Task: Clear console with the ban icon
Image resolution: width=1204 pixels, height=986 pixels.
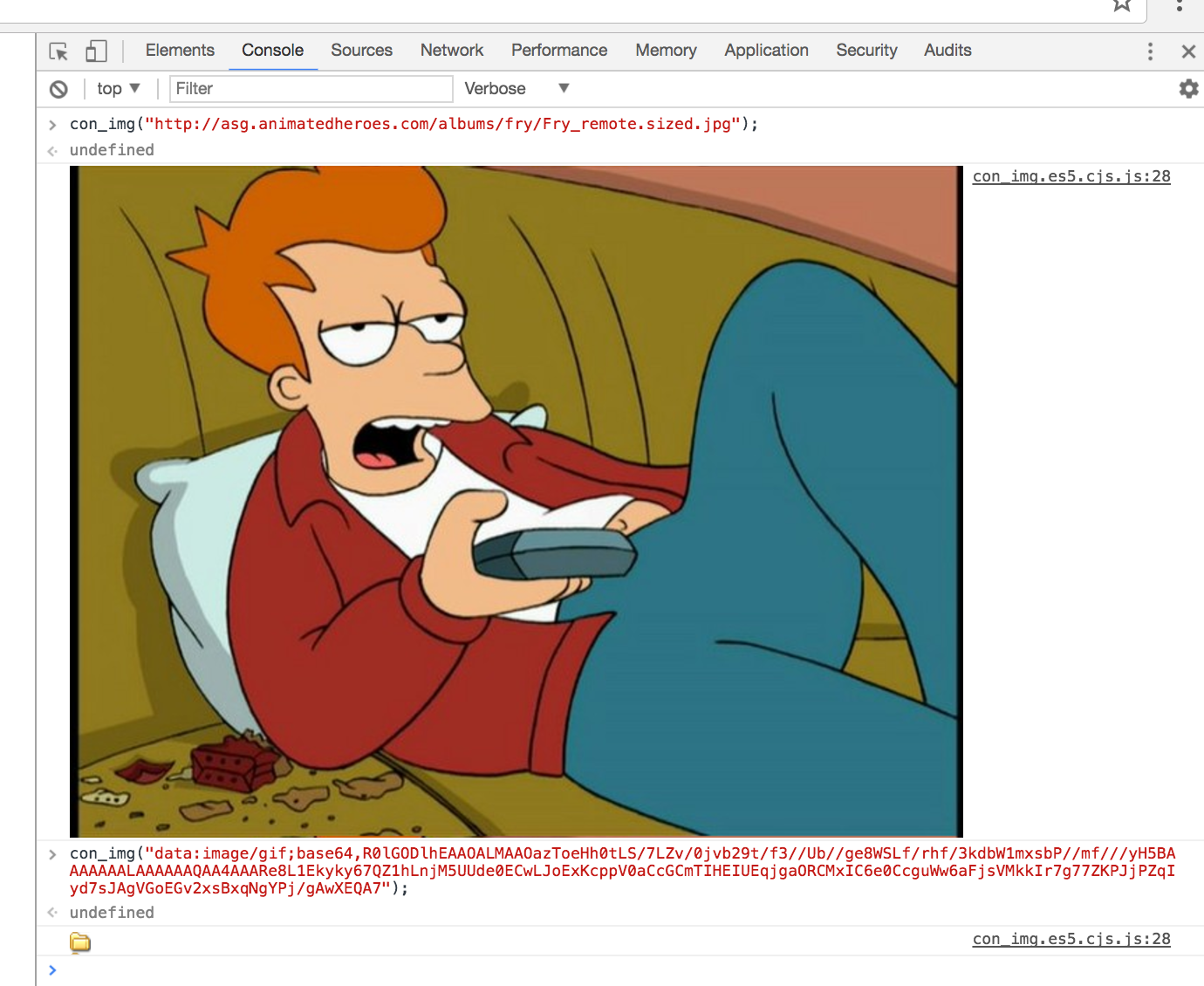Action: 58,89
